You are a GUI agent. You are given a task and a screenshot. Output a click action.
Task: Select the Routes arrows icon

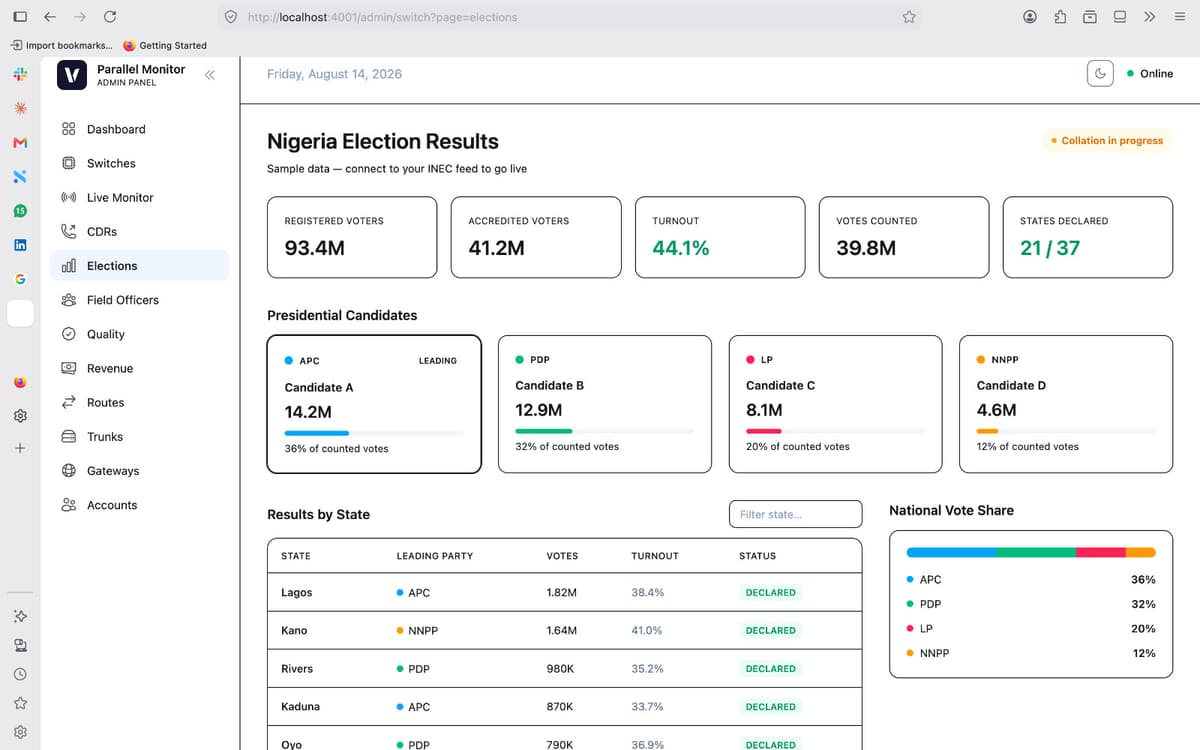coord(69,402)
